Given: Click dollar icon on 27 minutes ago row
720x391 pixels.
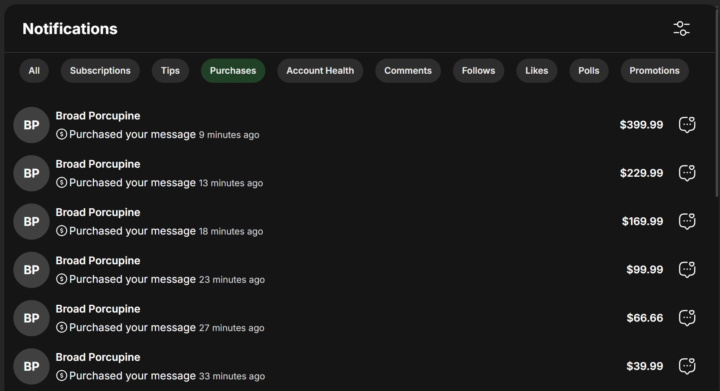Looking at the screenshot, I should (x=62, y=327).
